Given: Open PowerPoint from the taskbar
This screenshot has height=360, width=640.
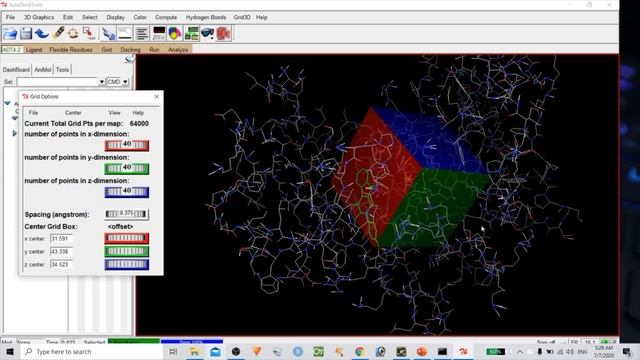Looking at the screenshot, I should click(x=422, y=351).
